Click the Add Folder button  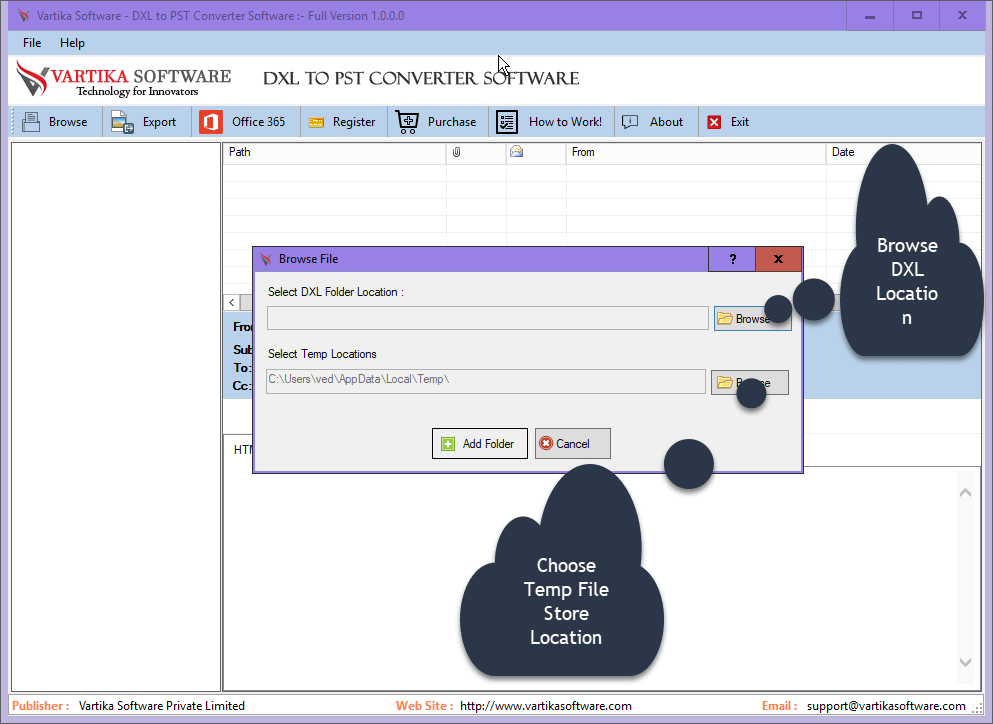click(479, 443)
